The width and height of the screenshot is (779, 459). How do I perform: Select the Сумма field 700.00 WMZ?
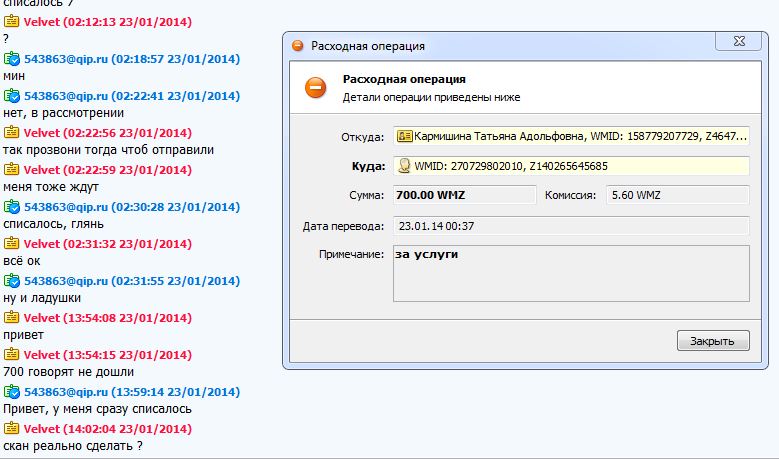[465, 195]
